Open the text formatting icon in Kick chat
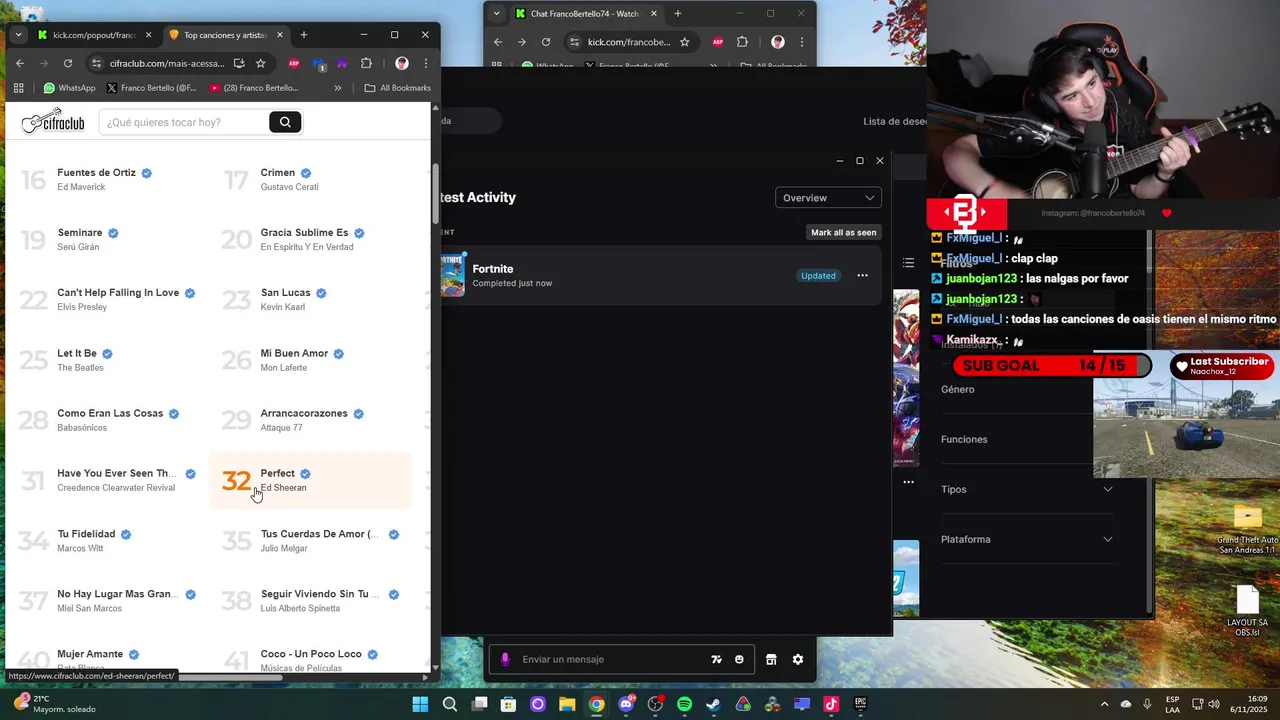The image size is (1280, 720). click(x=716, y=659)
